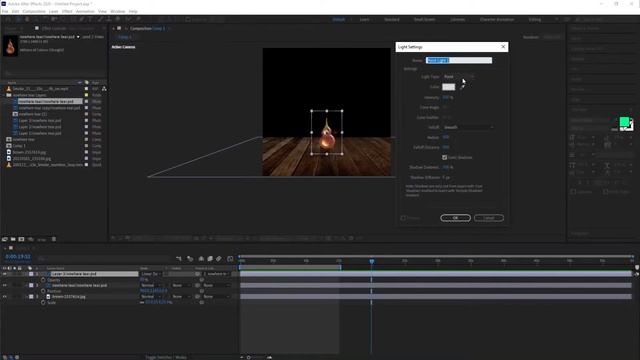Open the Composition menu
This screenshot has height=360, width=640.
point(34,11)
